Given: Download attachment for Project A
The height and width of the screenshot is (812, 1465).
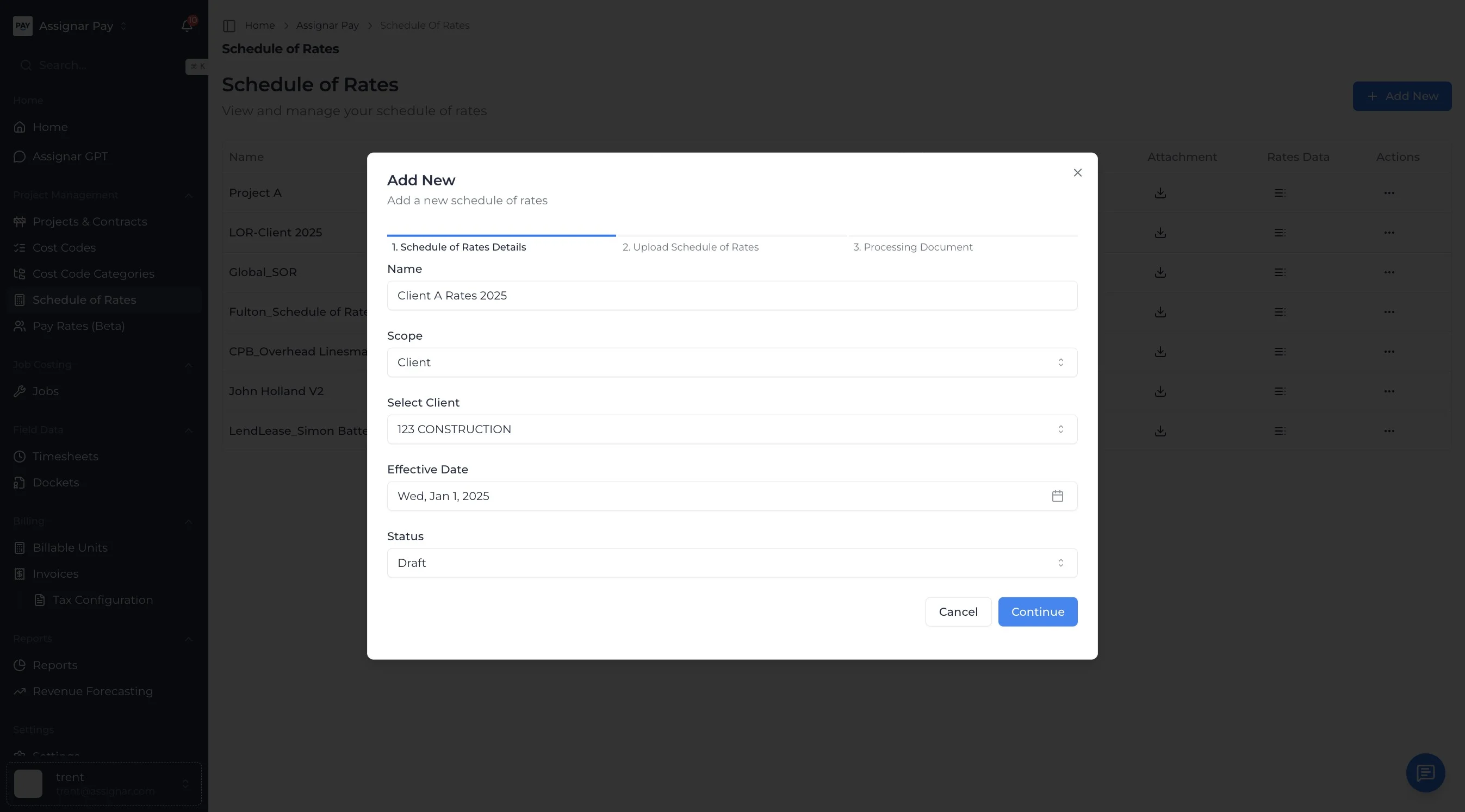Looking at the screenshot, I should 1160,193.
